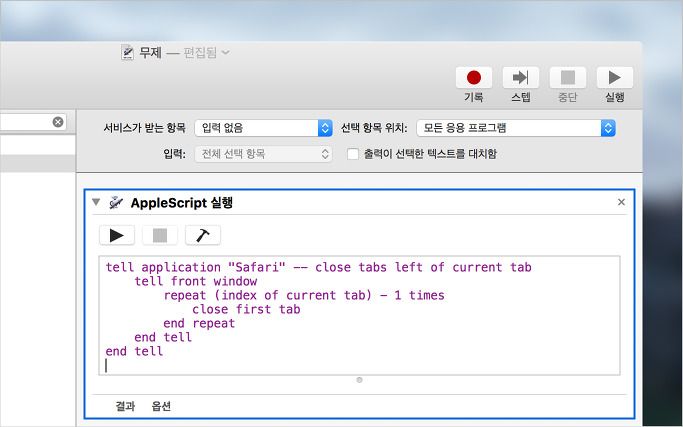
Task: Run the script with the play button
Action: click(117, 235)
